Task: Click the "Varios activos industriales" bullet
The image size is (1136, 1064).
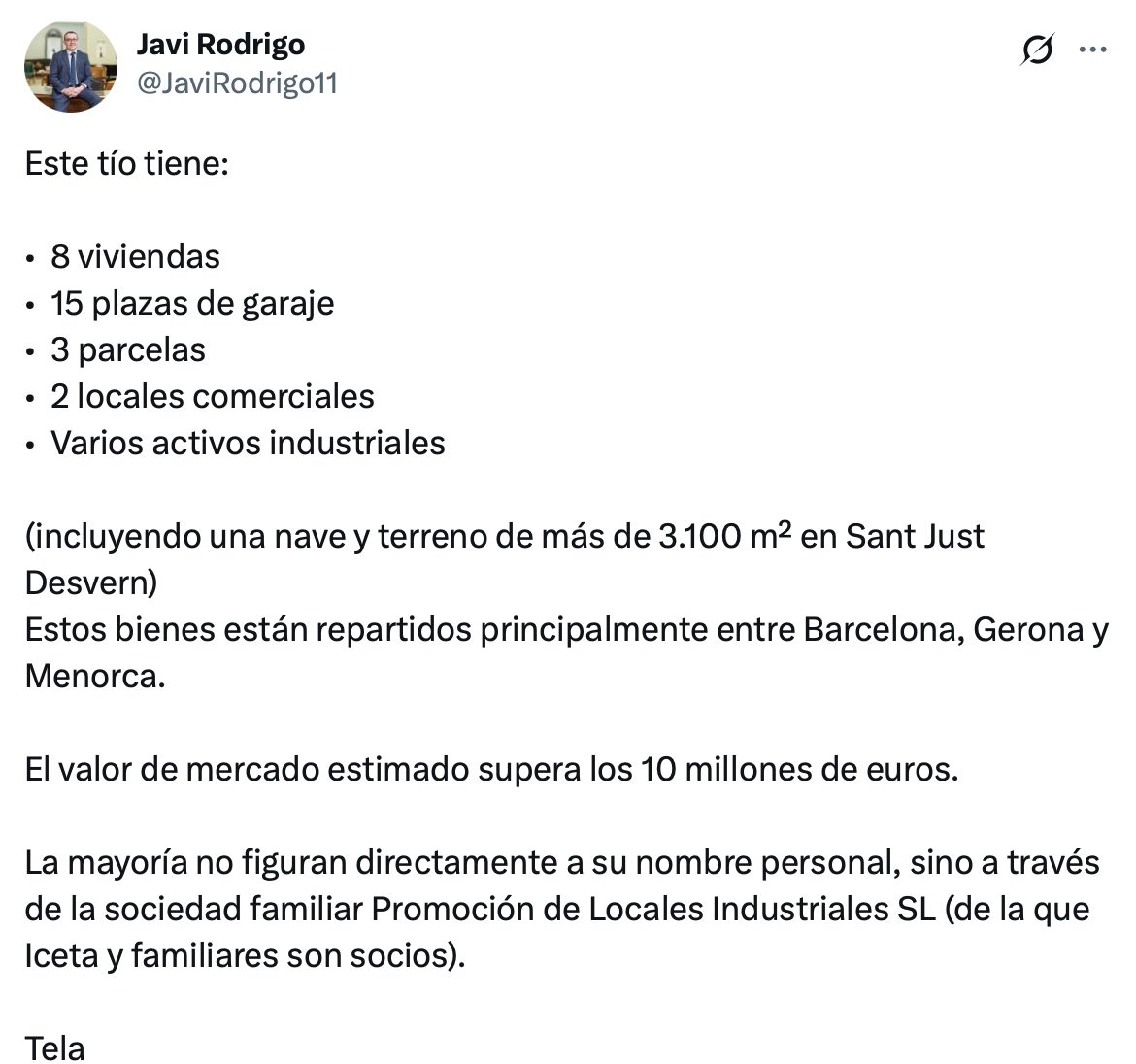Action: point(248,443)
